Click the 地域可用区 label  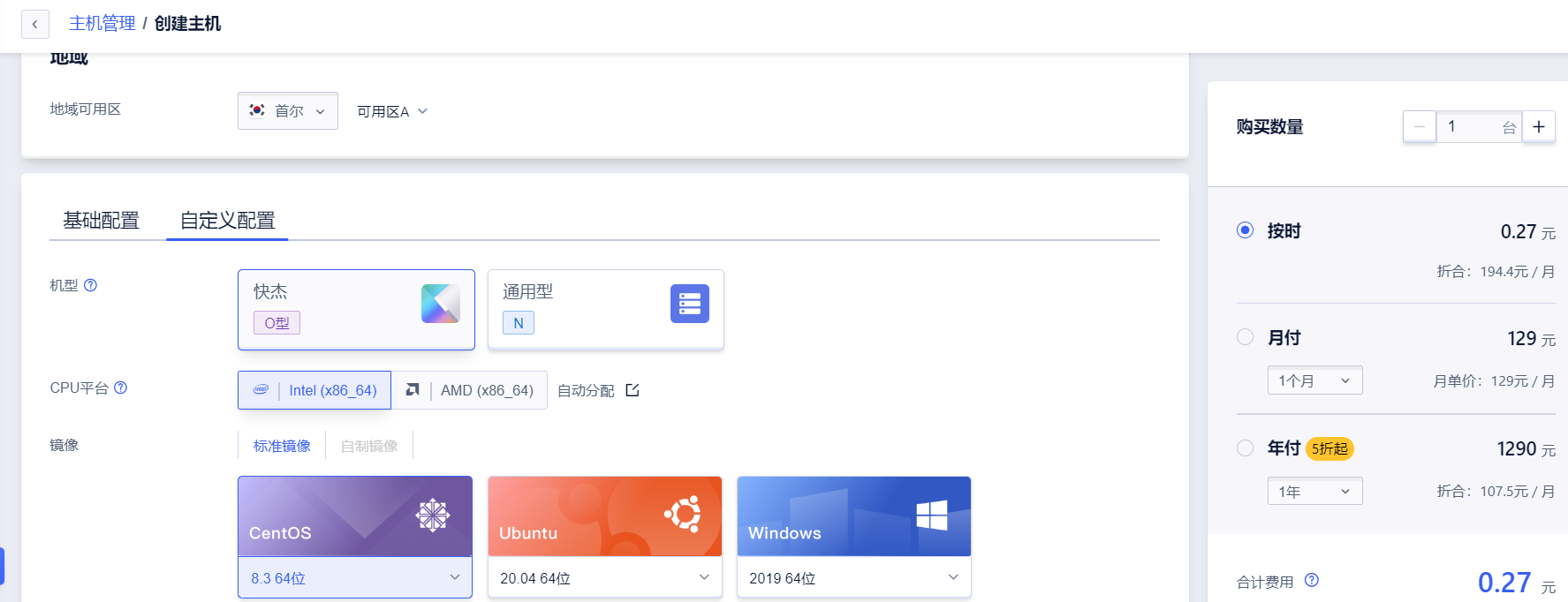point(86,109)
